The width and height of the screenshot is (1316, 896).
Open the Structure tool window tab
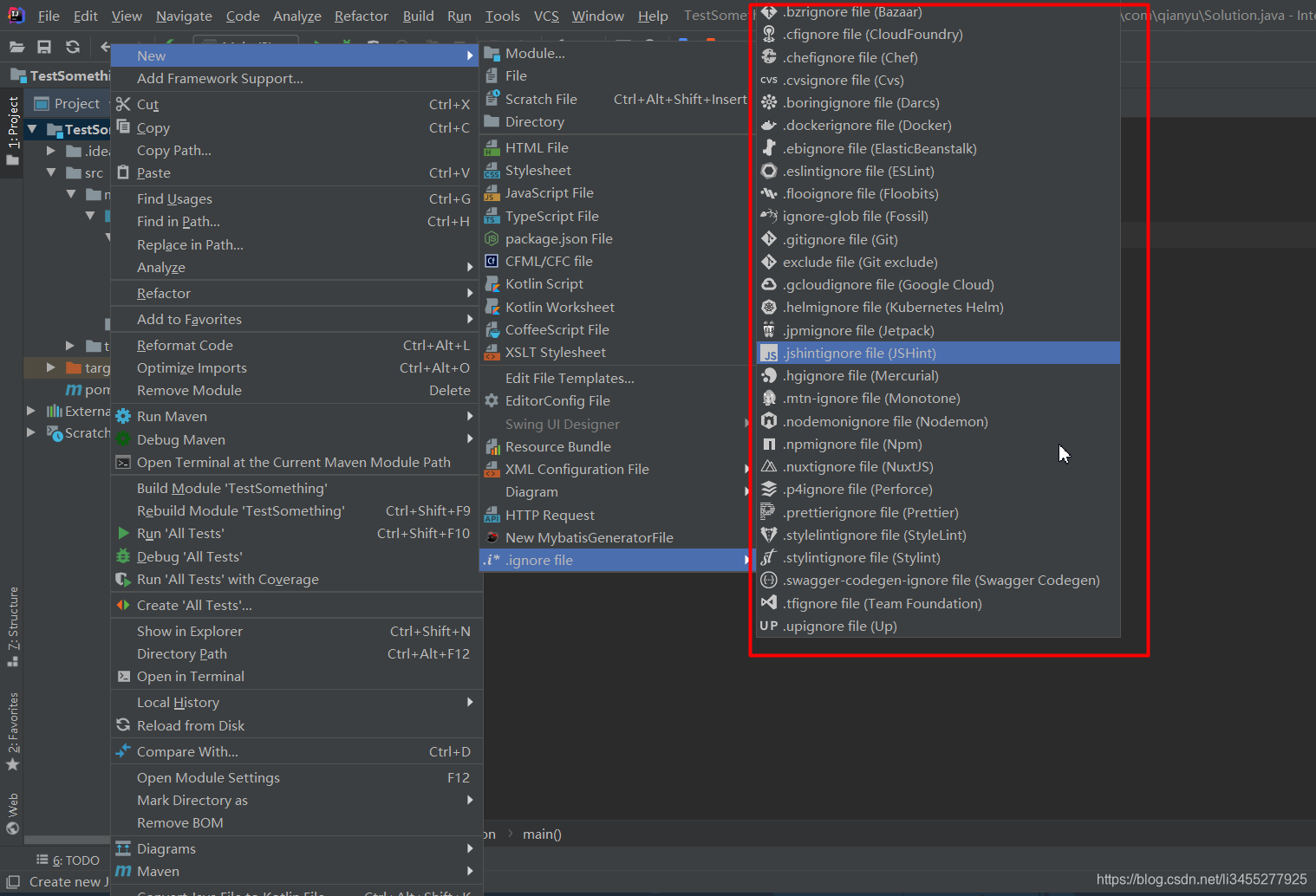pyautogui.click(x=12, y=626)
